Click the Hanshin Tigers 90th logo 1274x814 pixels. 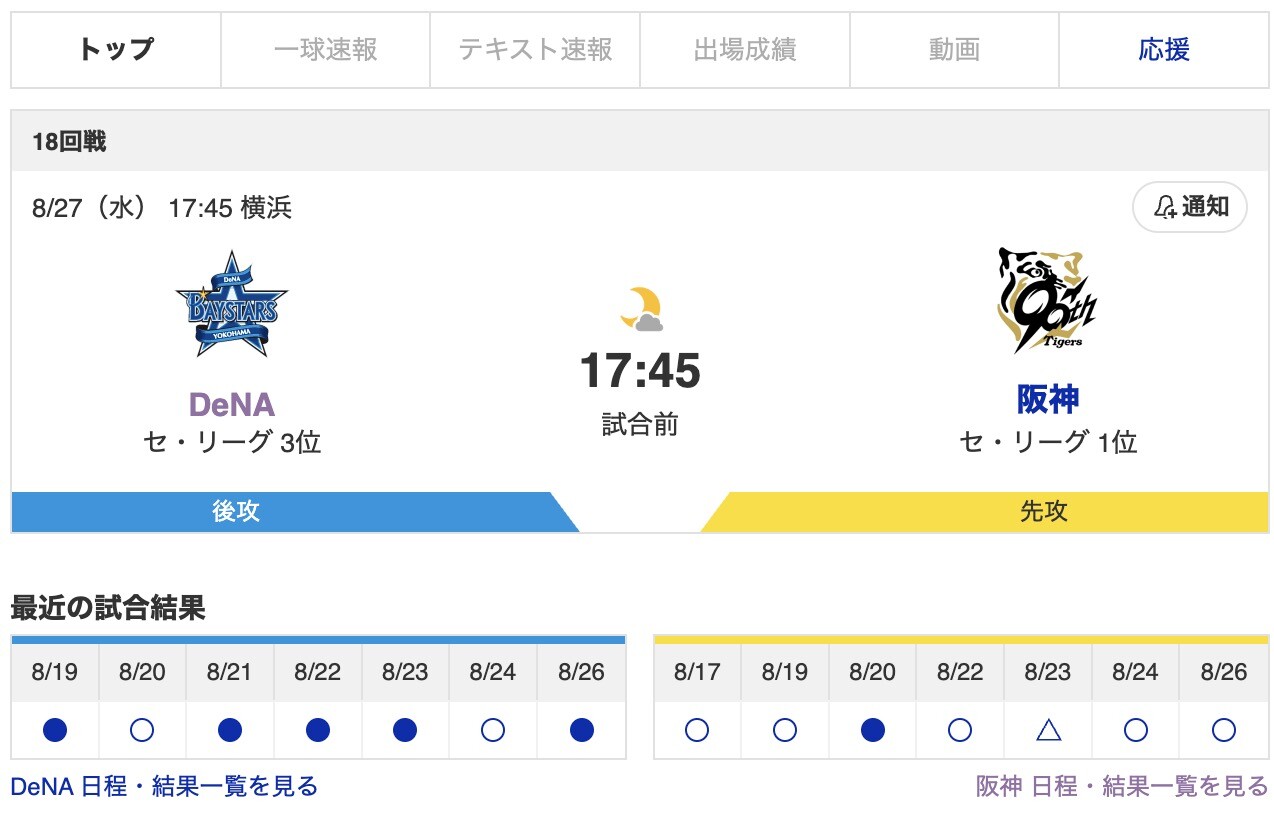(1047, 300)
